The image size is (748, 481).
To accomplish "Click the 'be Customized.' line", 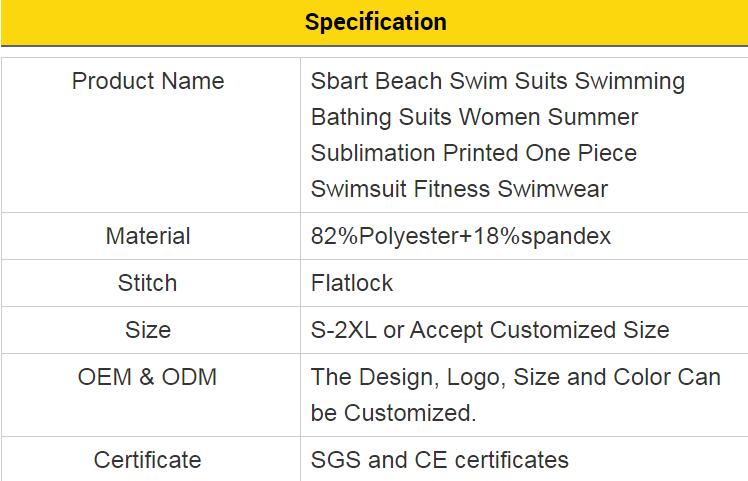I will coord(393,413).
